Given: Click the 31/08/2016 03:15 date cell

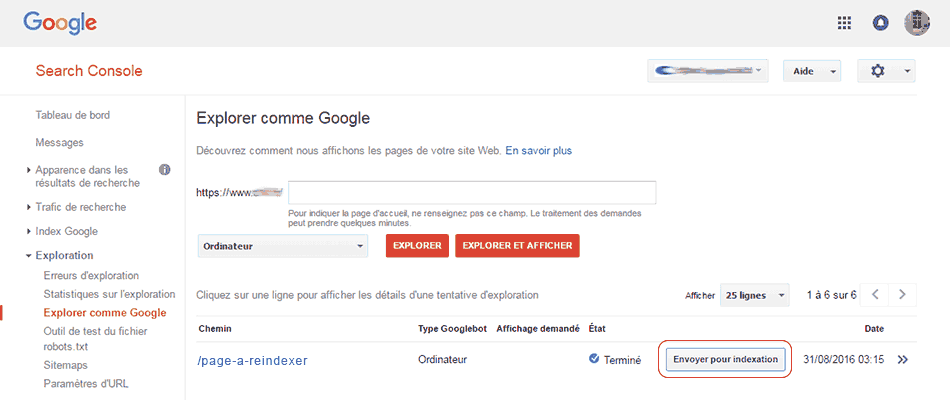Looking at the screenshot, I should [x=844, y=359].
